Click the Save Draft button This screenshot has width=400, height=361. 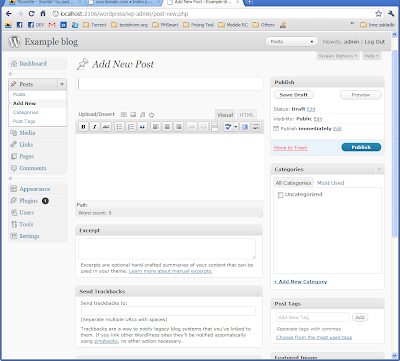pyautogui.click(x=294, y=95)
